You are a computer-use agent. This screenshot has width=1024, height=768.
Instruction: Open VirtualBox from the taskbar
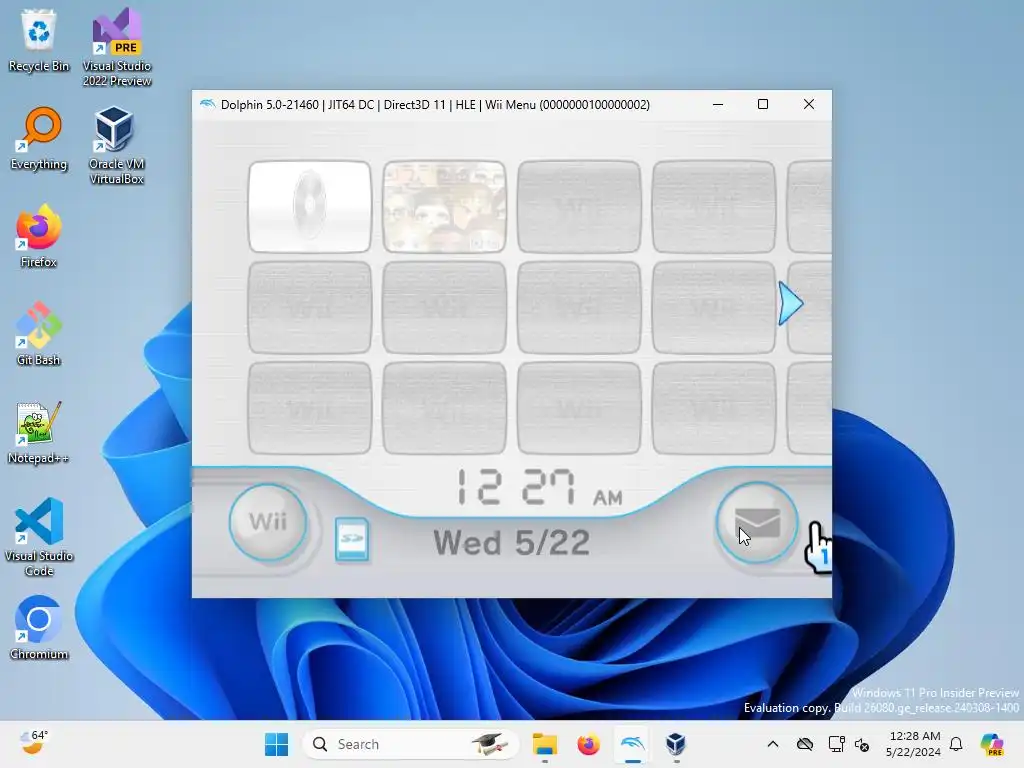coord(676,744)
